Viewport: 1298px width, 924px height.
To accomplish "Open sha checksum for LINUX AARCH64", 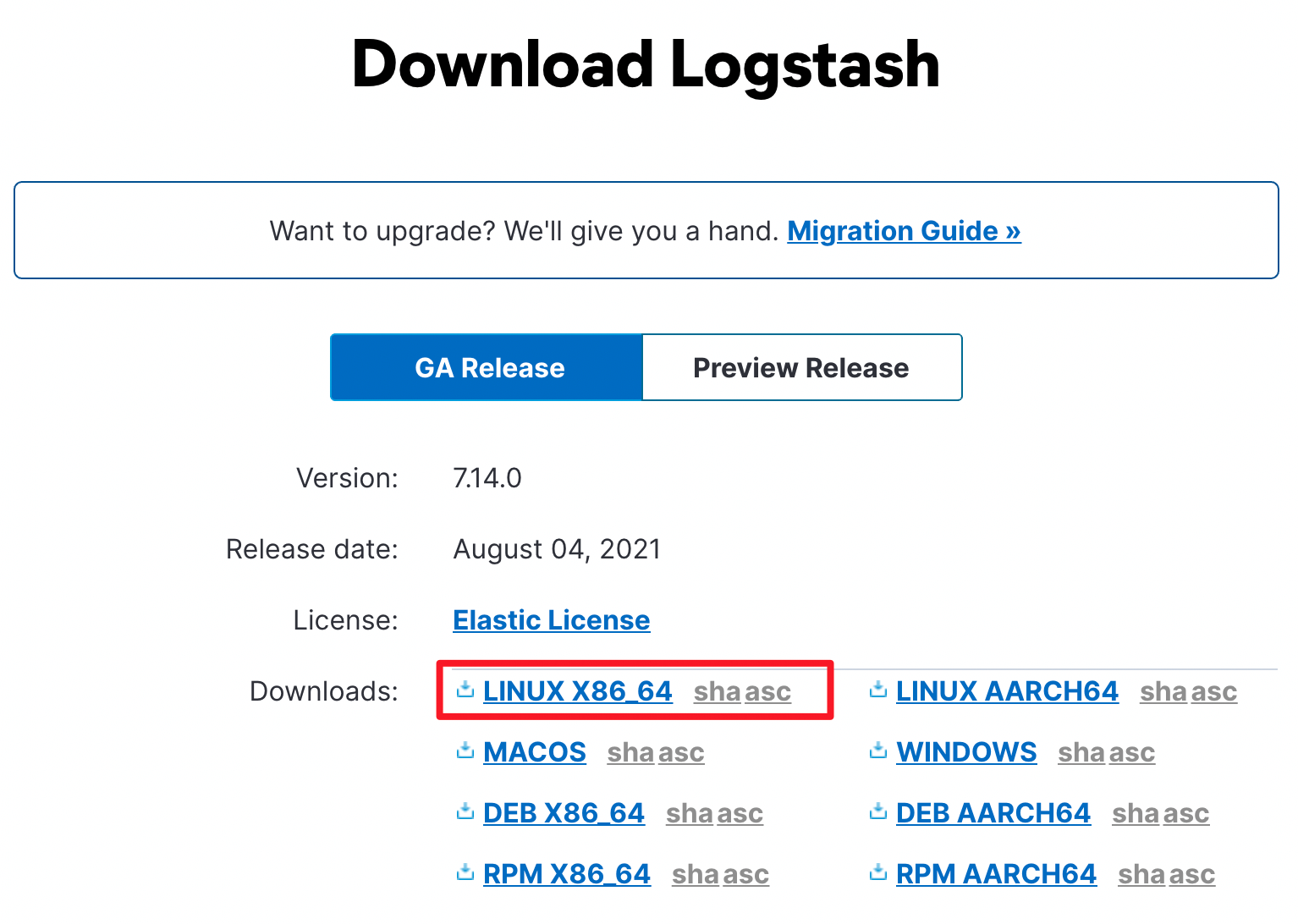I will (x=1163, y=692).
